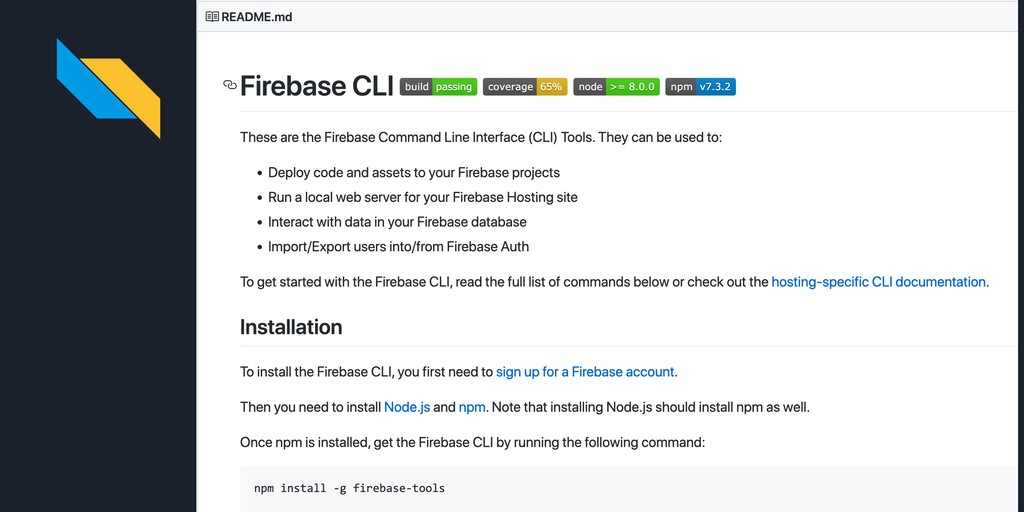Click the README.md file name header

point(257,17)
